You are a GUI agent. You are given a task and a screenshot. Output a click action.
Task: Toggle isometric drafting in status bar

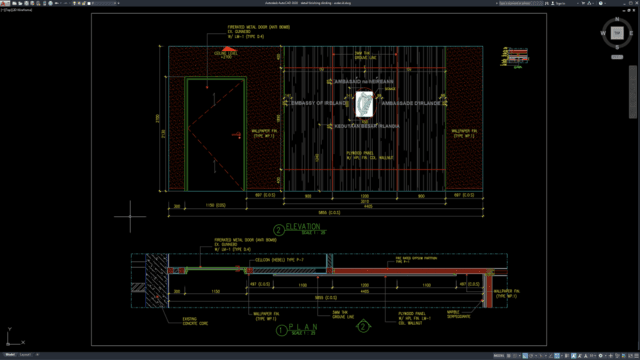point(541,356)
